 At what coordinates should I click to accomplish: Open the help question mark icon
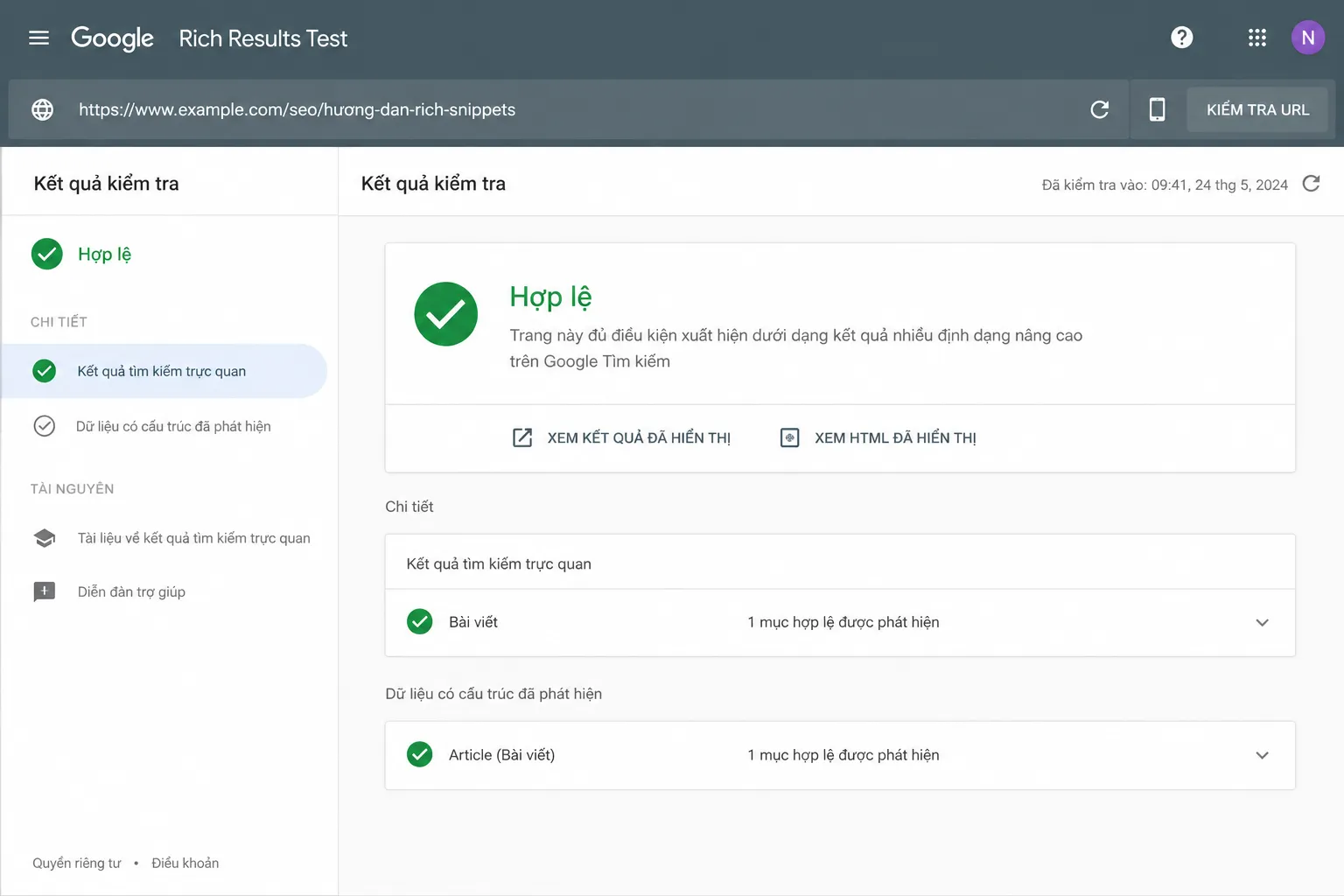tap(1181, 38)
